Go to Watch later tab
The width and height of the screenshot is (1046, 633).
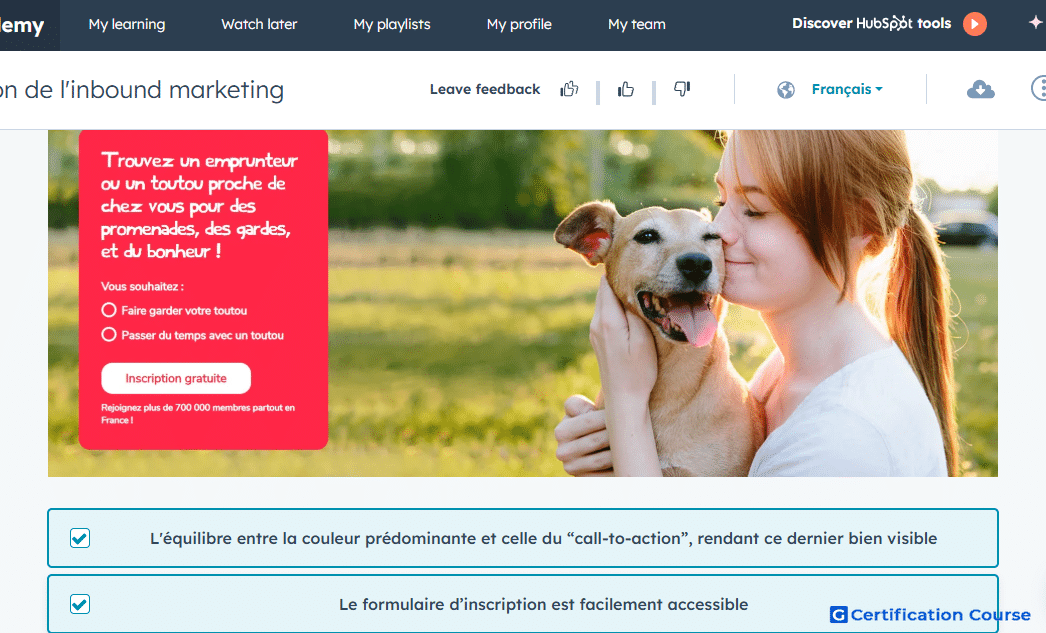pyautogui.click(x=259, y=24)
